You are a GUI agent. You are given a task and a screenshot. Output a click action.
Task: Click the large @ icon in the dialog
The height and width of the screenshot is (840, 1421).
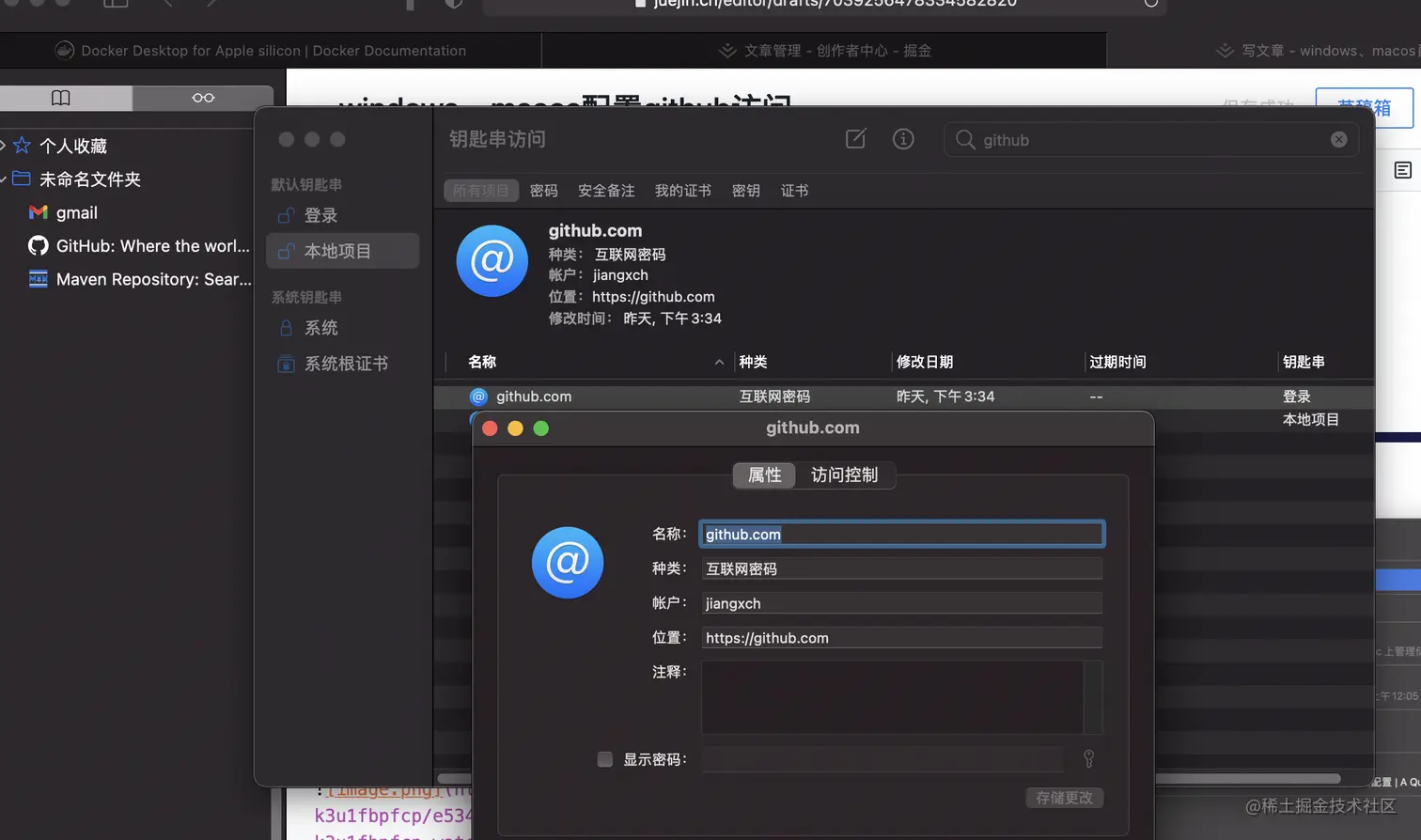568,563
